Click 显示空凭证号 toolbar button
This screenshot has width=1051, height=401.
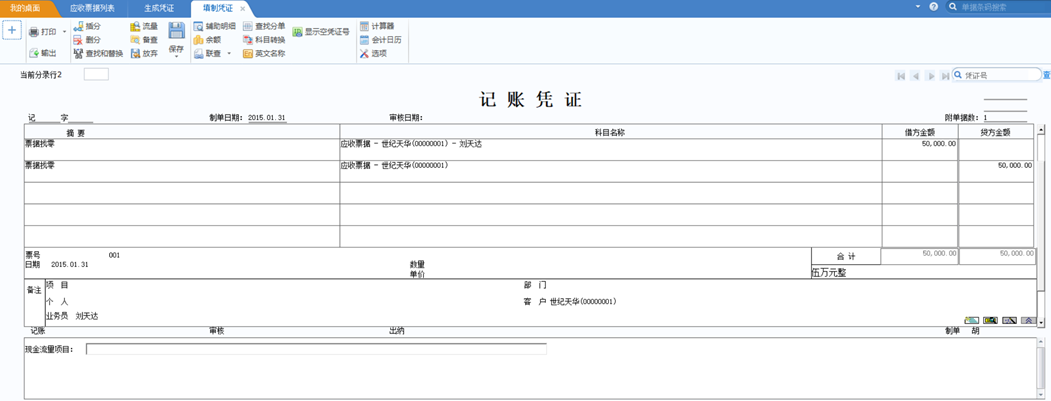pyautogui.click(x=321, y=32)
